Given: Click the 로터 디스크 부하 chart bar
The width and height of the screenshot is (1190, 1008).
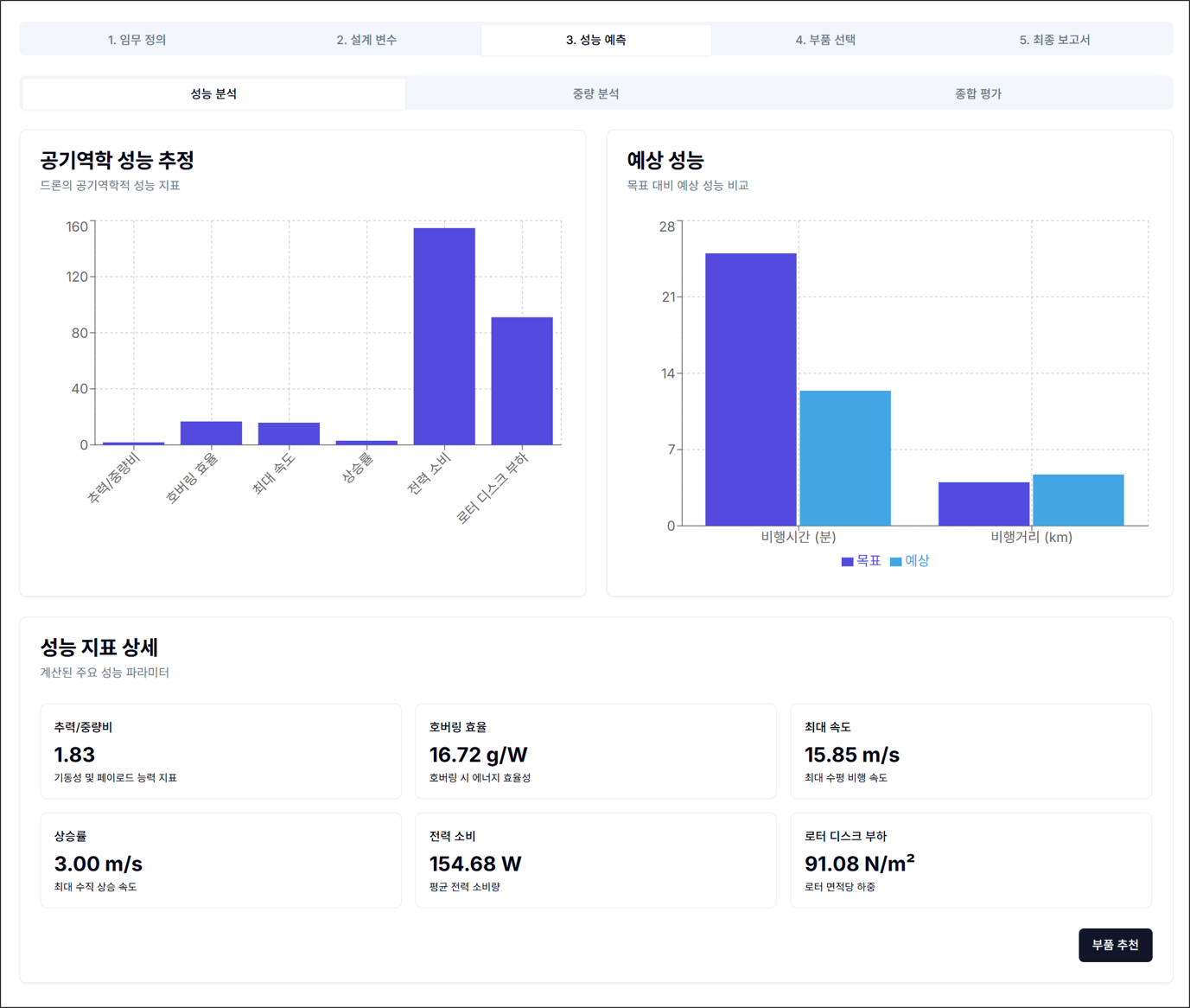Looking at the screenshot, I should click(x=522, y=380).
